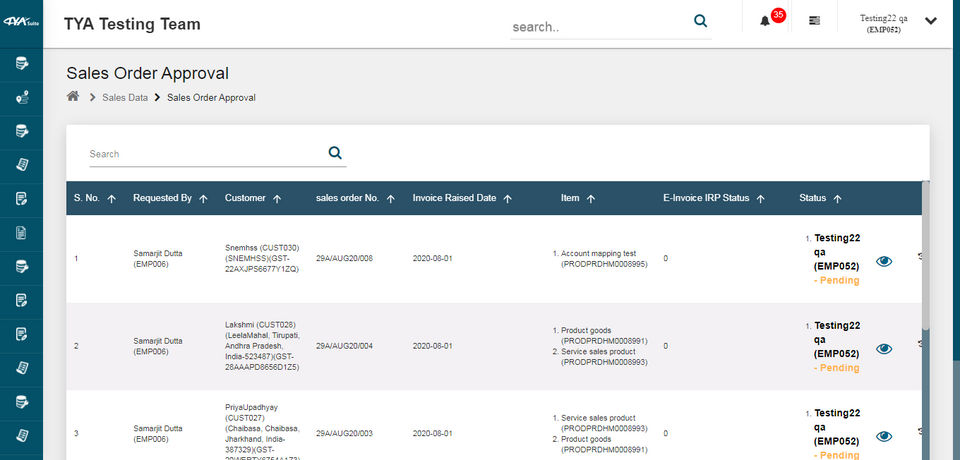
Task: Open the Sales Data breadcrumb link
Action: (x=125, y=97)
